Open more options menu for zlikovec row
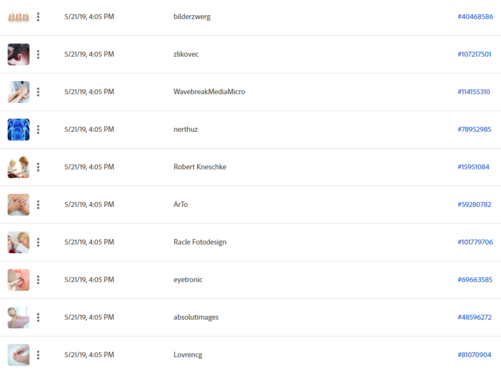 click(38, 54)
